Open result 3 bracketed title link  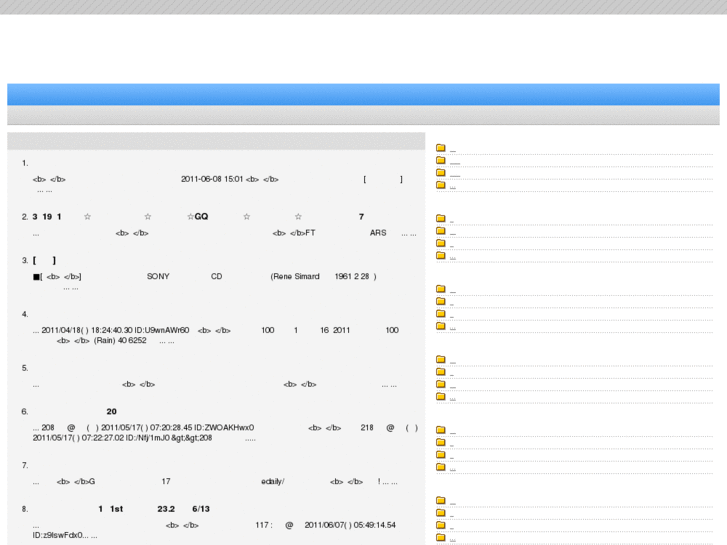click(x=45, y=260)
